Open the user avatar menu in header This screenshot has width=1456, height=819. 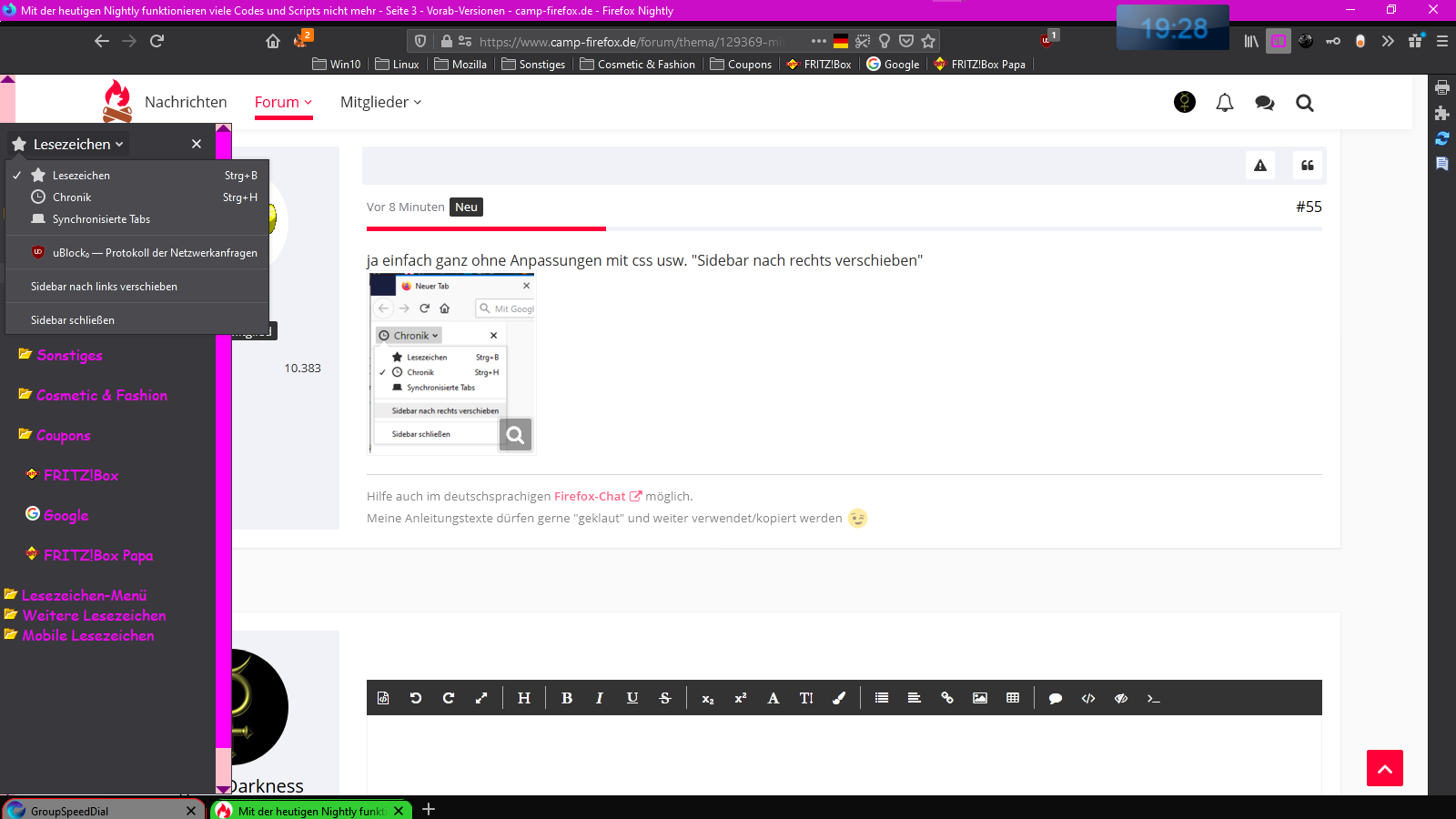coord(1185,102)
